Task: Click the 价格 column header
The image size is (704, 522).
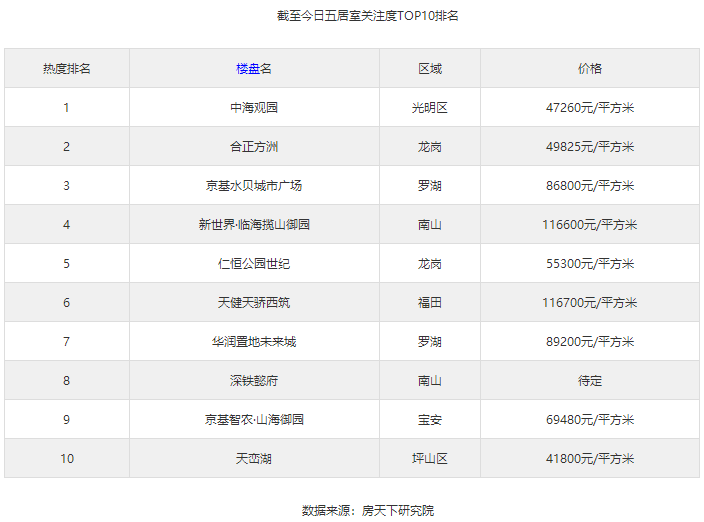Action: [589, 68]
